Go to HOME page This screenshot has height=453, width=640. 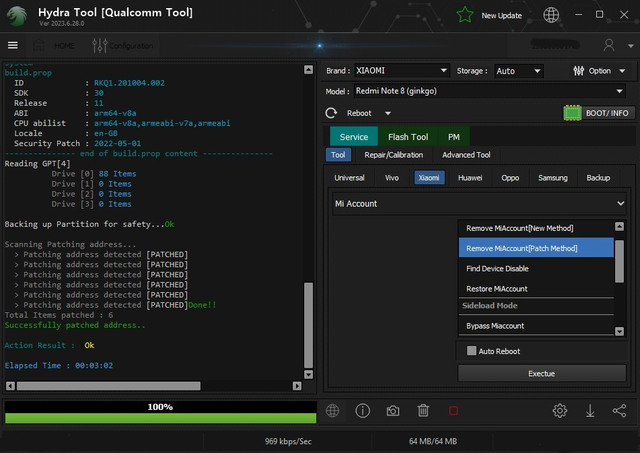[54, 45]
